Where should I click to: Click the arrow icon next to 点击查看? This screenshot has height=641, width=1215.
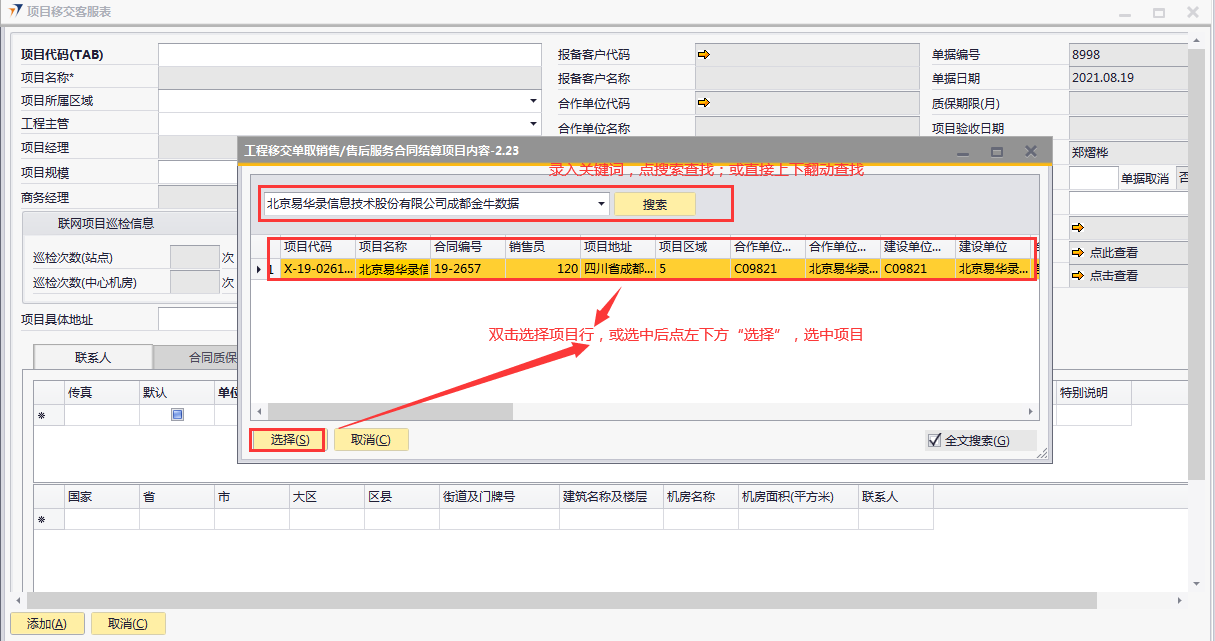pos(1078,275)
